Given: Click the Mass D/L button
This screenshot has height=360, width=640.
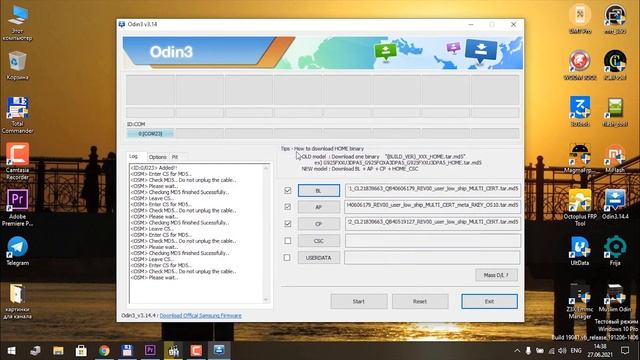Looking at the screenshot, I should [496, 275].
